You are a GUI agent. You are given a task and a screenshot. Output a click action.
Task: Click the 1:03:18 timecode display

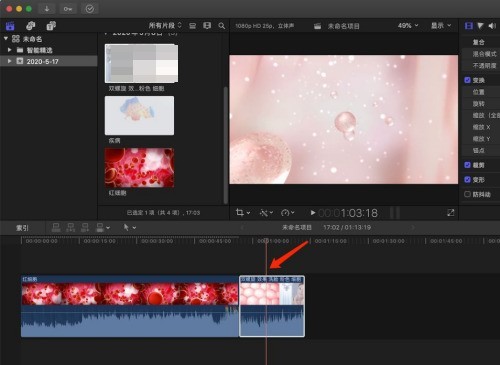(348, 213)
